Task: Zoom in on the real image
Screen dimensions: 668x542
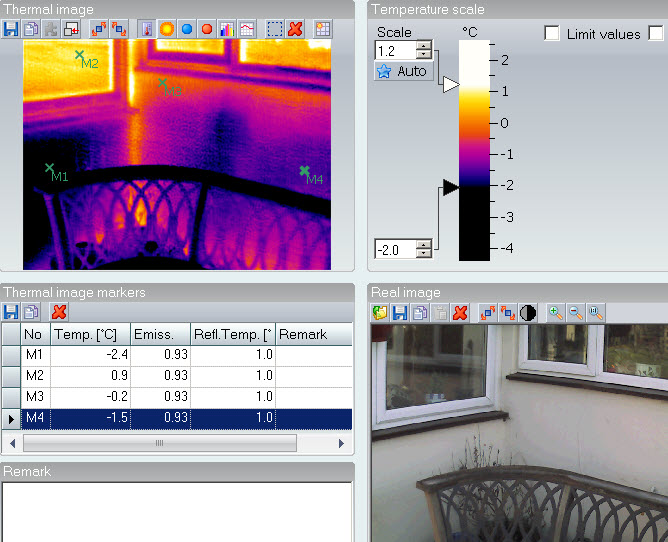Action: 555,313
